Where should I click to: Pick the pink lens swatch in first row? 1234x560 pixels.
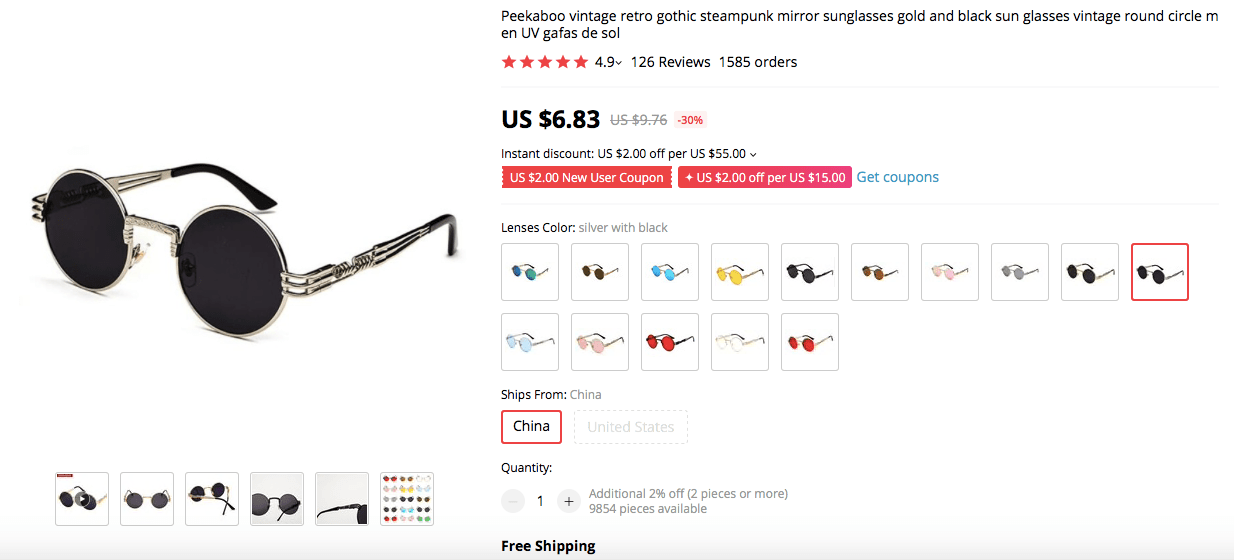tap(950, 272)
